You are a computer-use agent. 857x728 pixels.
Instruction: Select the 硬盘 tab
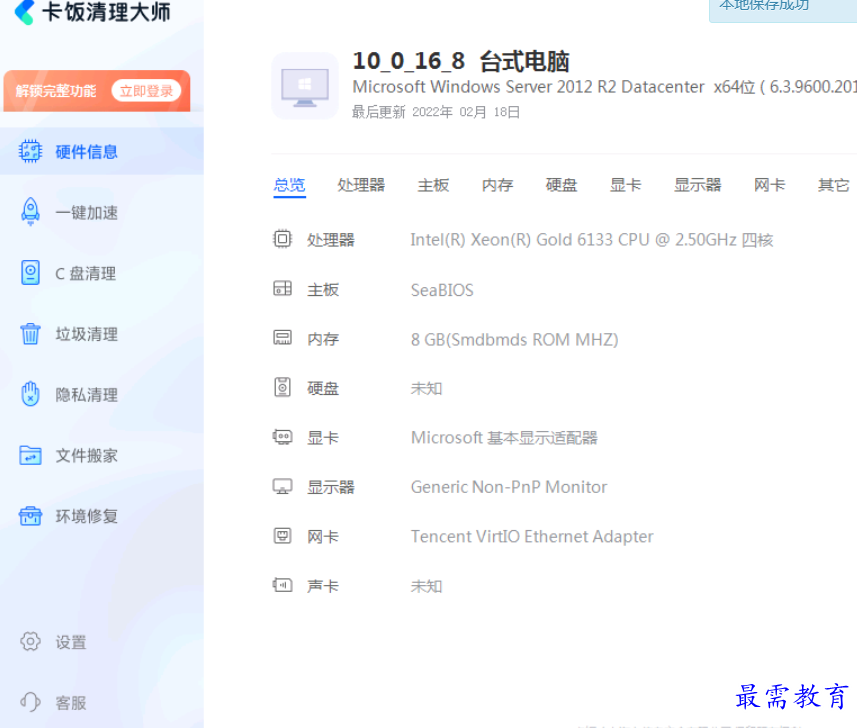561,185
